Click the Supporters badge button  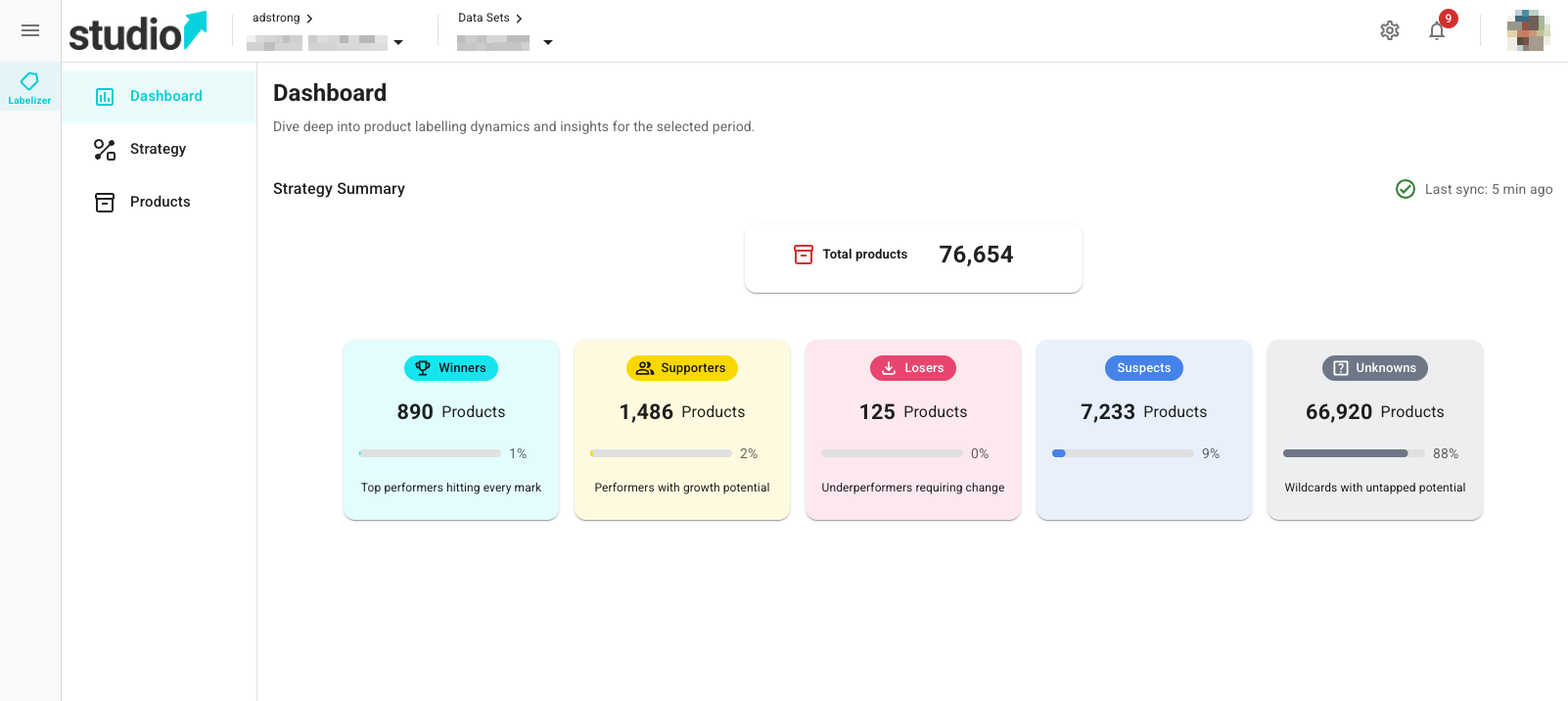click(682, 368)
